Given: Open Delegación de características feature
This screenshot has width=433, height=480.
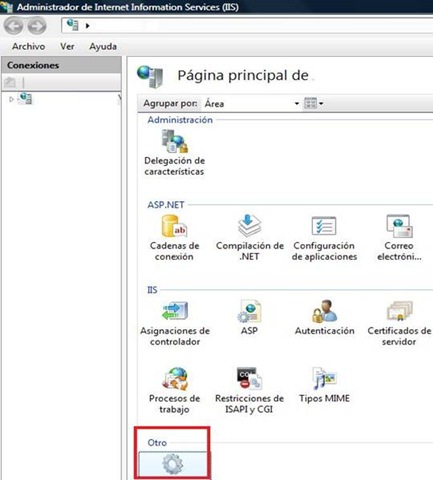Looking at the screenshot, I should point(174,153).
